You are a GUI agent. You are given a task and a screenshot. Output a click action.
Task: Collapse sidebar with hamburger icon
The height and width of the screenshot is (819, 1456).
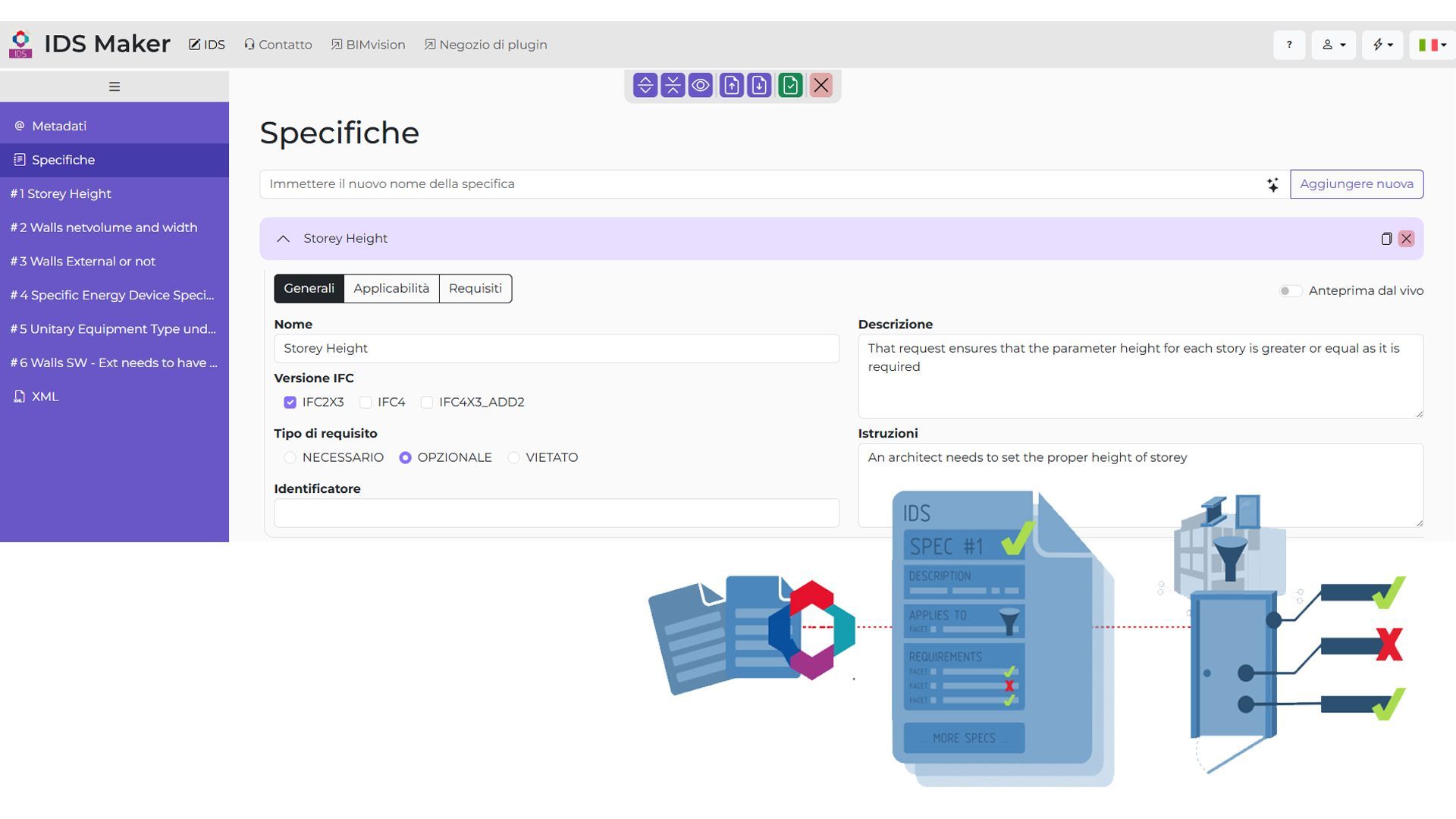115,86
